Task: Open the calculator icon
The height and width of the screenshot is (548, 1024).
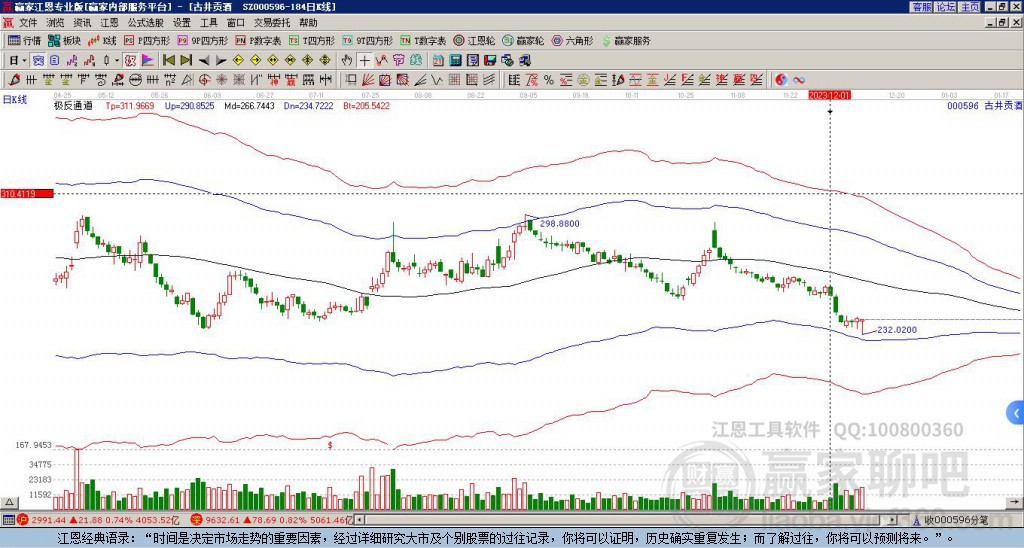Action: (455, 60)
